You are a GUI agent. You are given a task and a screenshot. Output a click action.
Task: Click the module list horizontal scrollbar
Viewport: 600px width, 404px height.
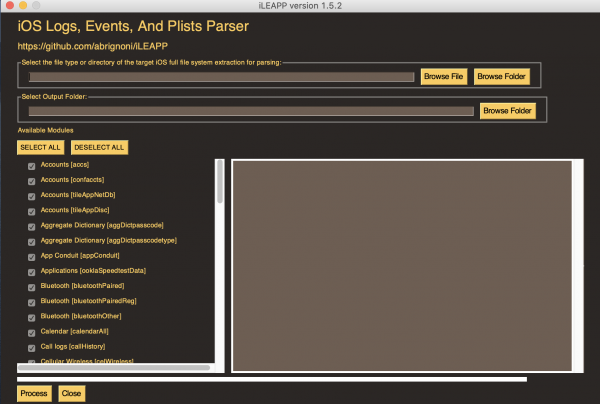tap(114, 368)
